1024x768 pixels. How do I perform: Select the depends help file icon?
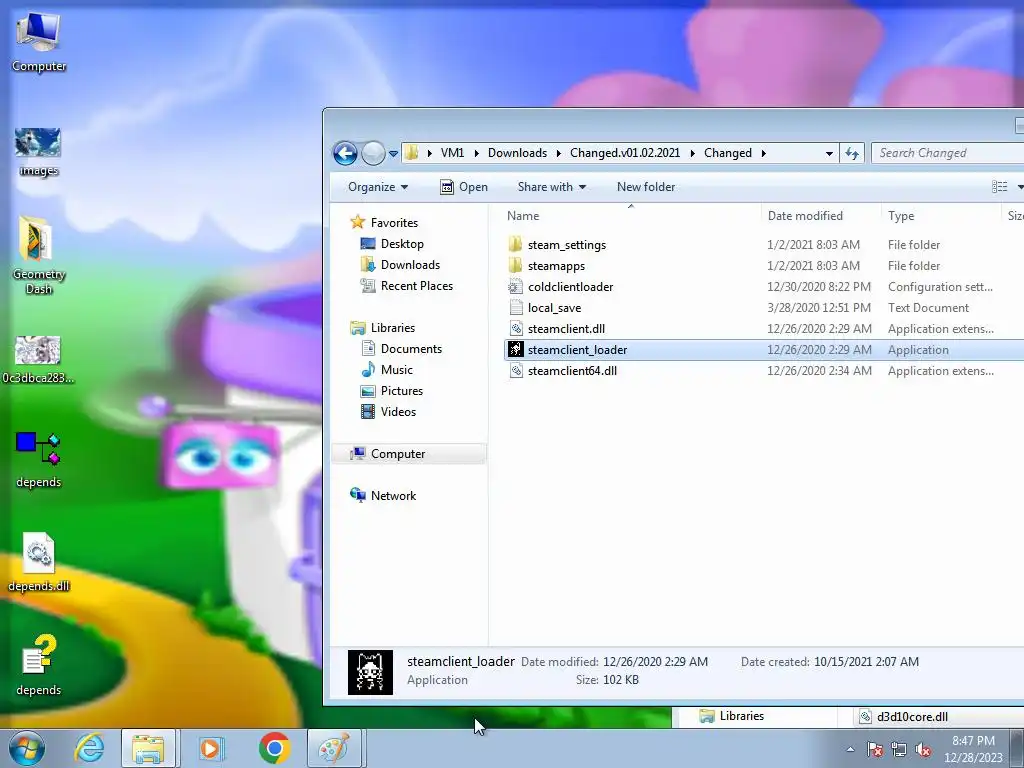[39, 665]
